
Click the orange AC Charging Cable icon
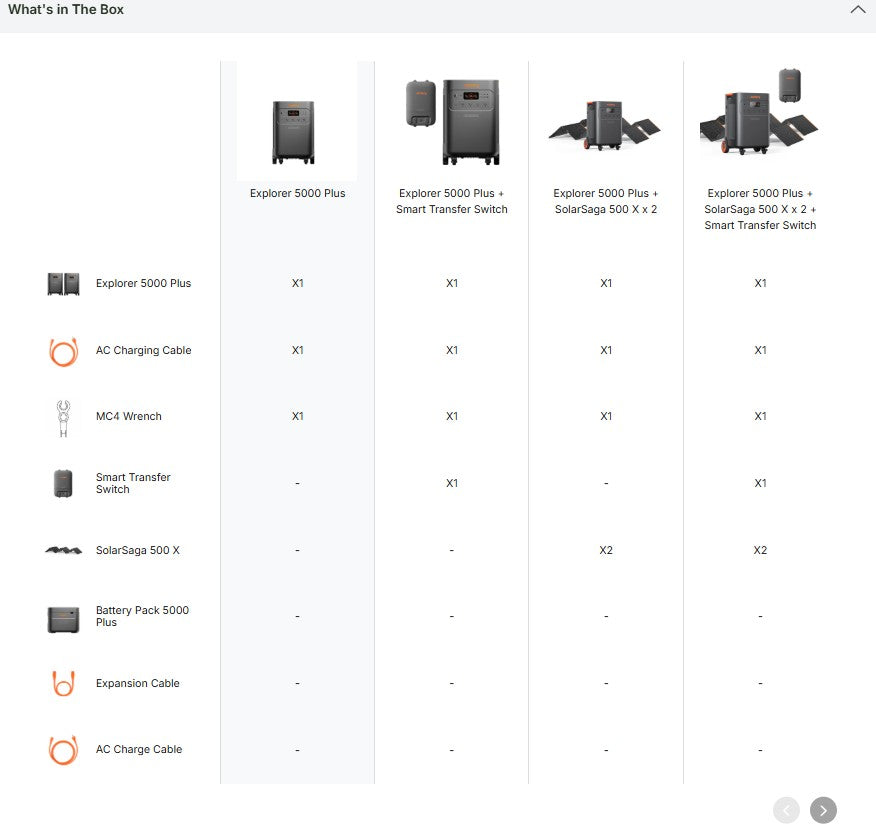point(63,351)
